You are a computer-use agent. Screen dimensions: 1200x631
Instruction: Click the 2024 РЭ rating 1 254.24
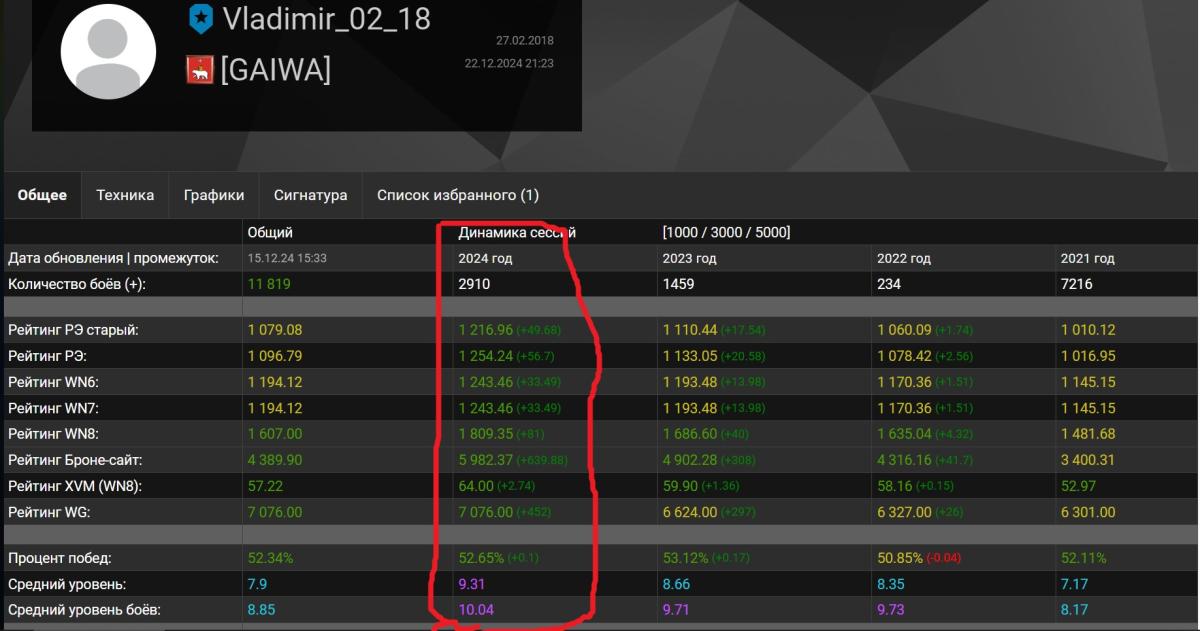pyautogui.click(x=485, y=356)
